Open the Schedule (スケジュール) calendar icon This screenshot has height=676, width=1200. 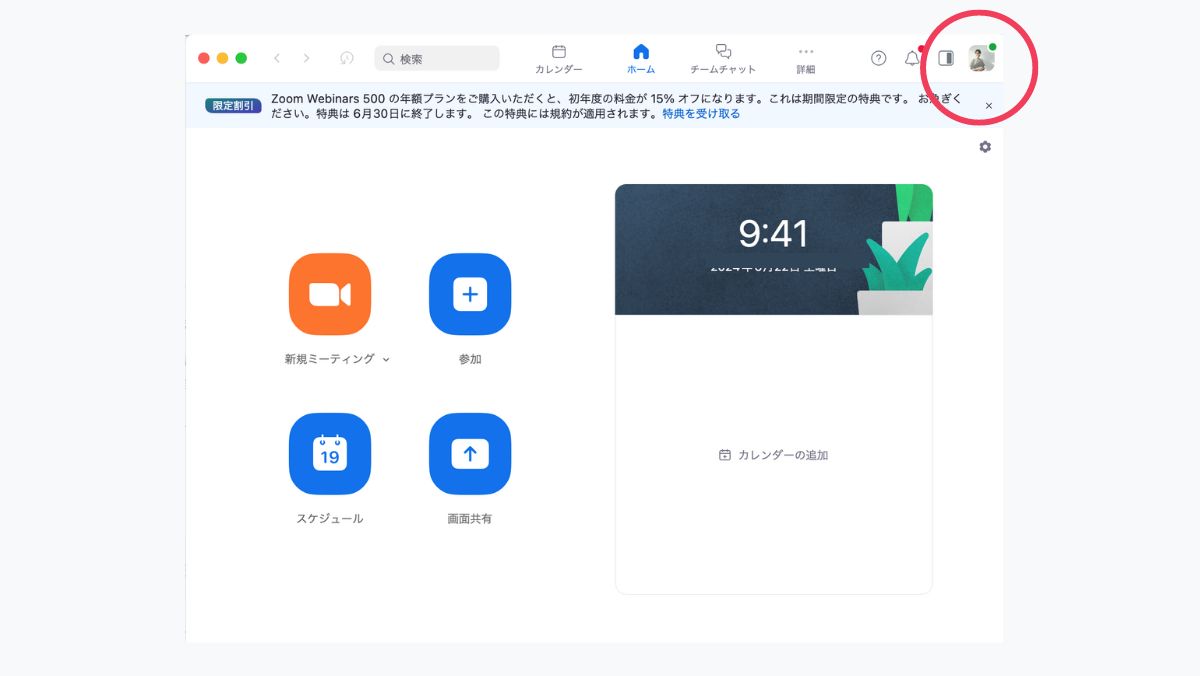pyautogui.click(x=329, y=454)
